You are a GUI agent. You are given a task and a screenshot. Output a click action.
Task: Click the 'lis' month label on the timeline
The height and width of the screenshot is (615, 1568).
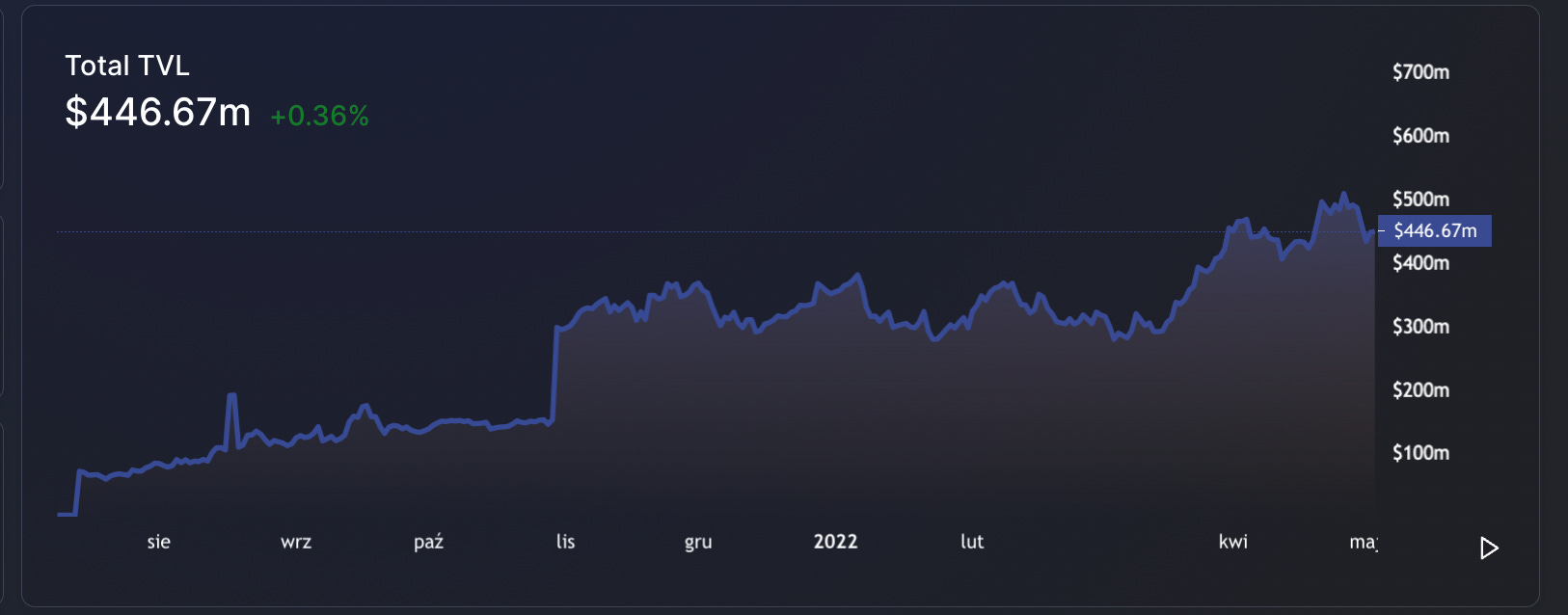point(566,542)
